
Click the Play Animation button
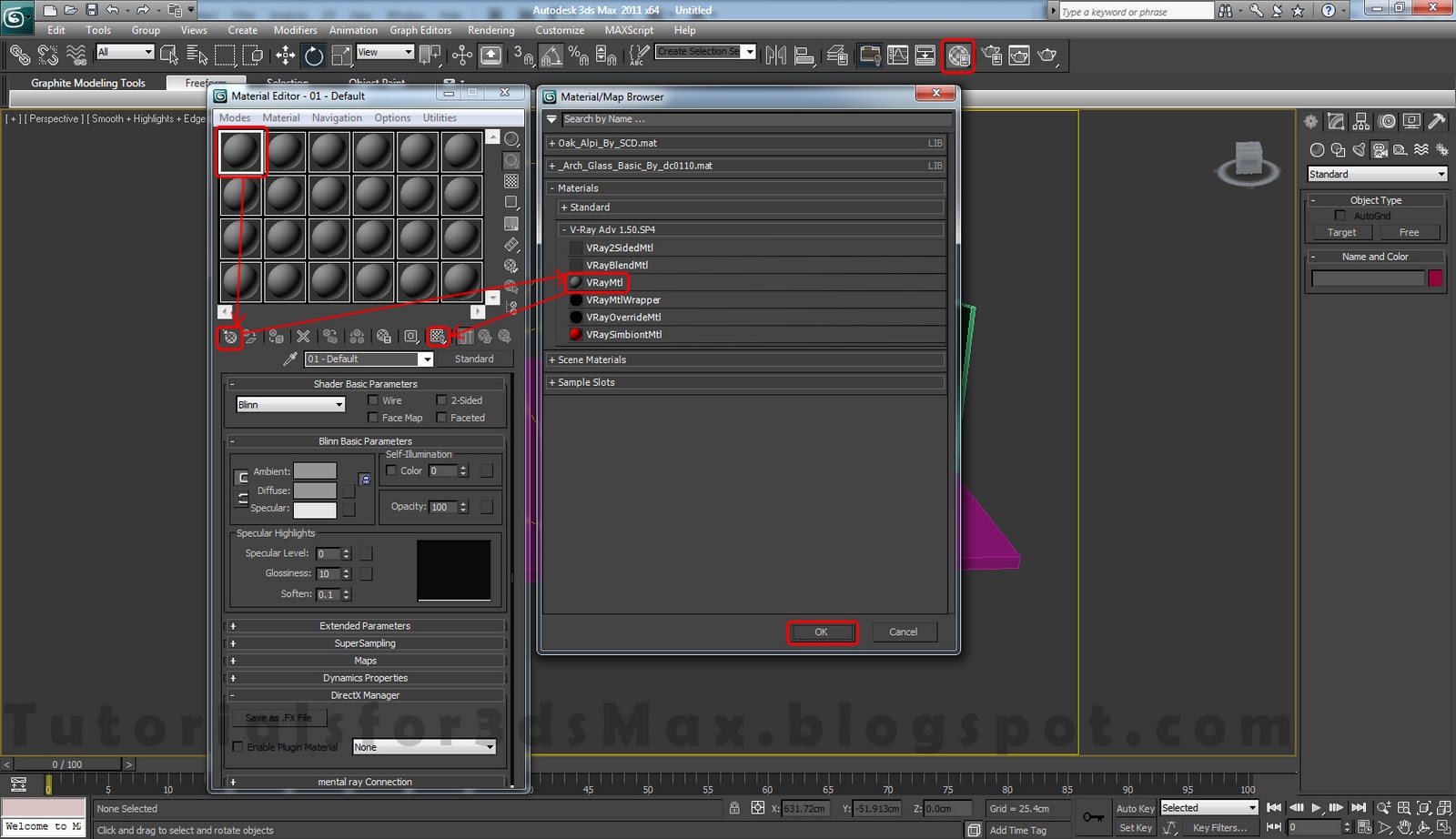[1316, 807]
